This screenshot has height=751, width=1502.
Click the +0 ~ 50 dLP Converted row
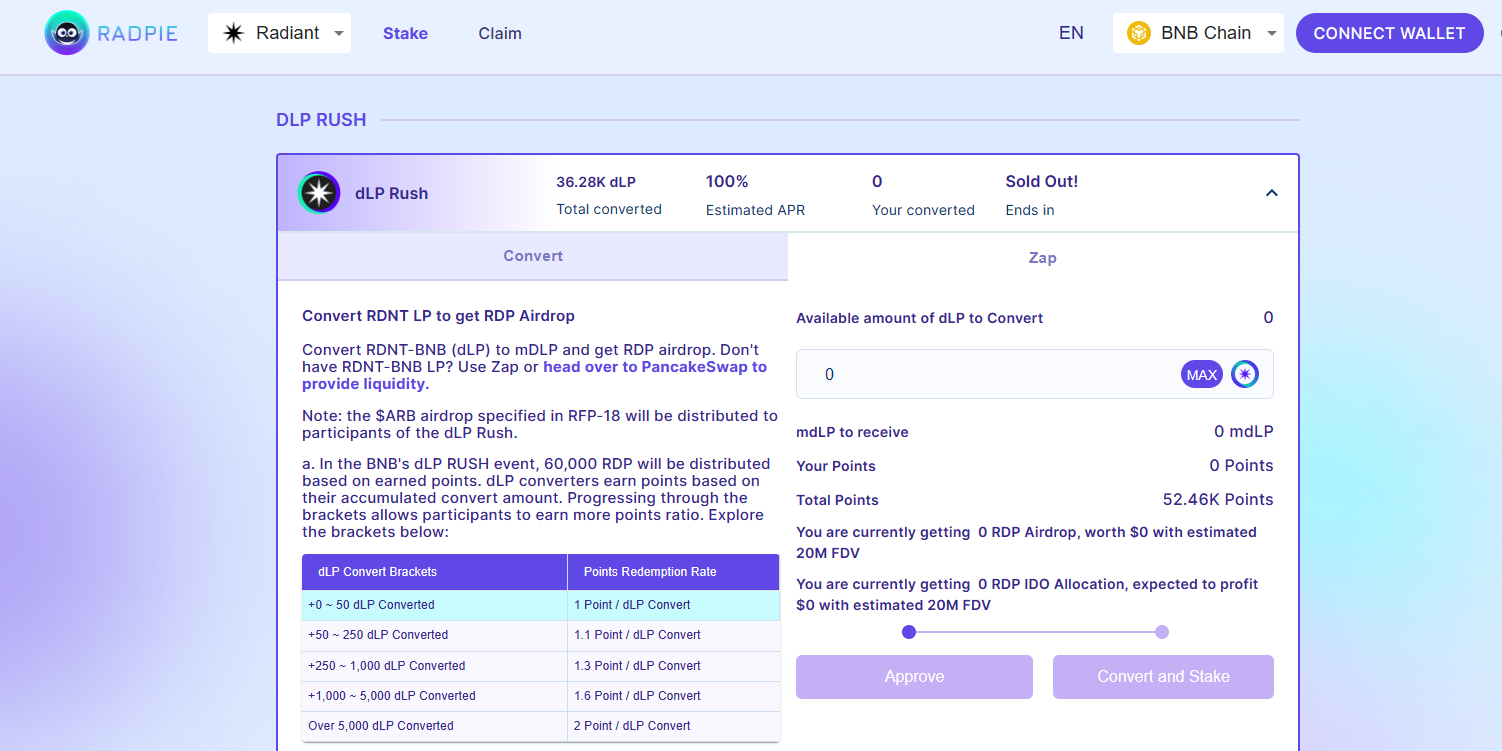click(x=541, y=605)
